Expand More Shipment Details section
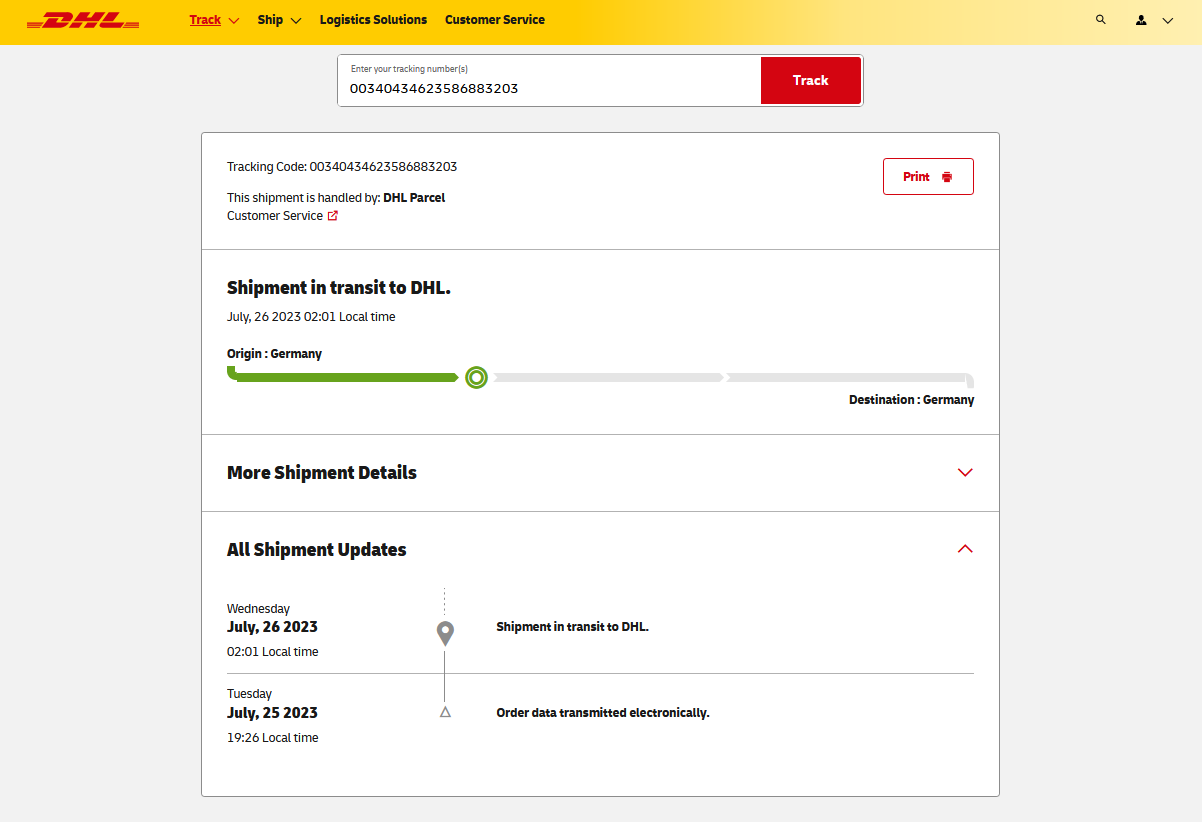1202x833 pixels. click(x=964, y=473)
